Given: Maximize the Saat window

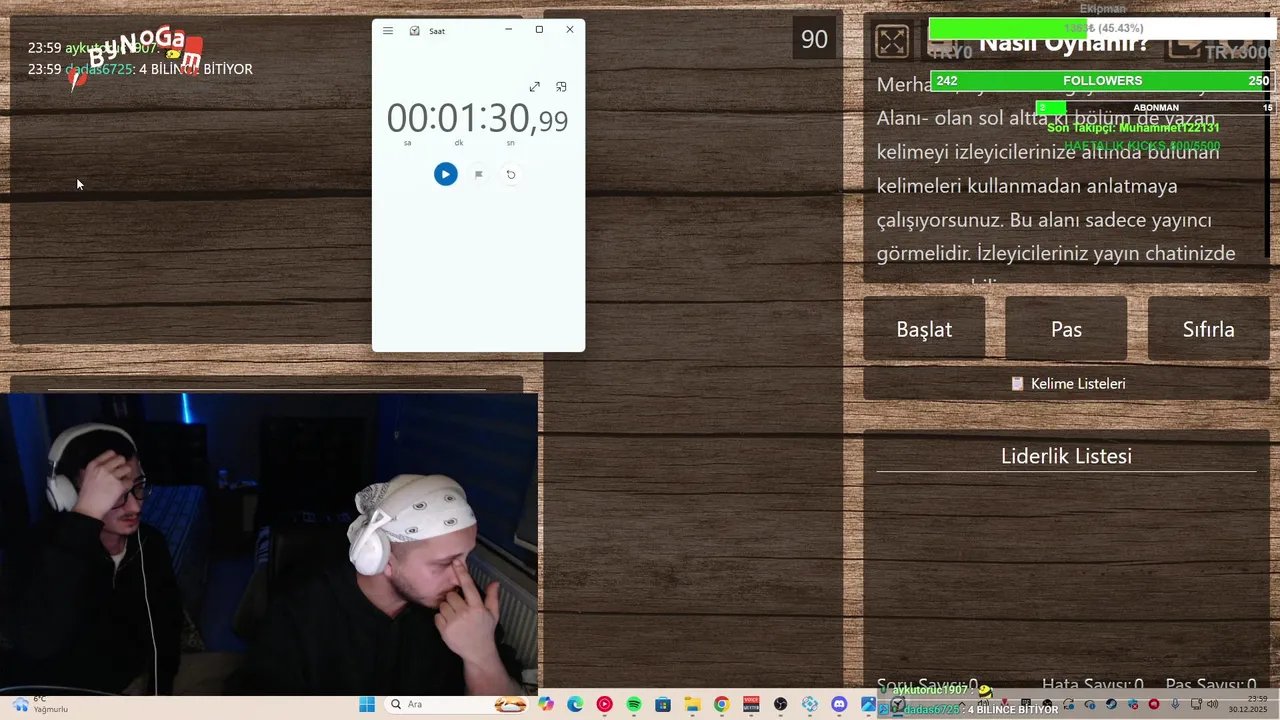Looking at the screenshot, I should point(539,30).
